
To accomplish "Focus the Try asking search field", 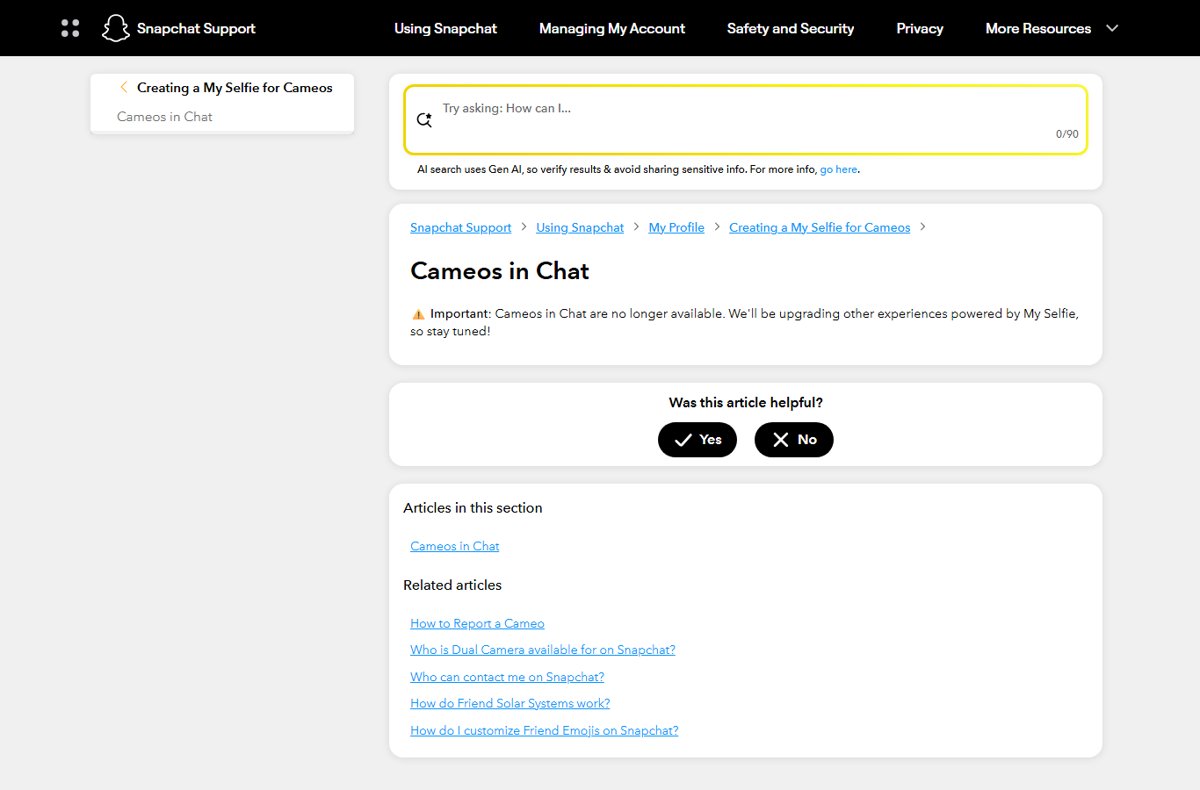I will pos(745,119).
